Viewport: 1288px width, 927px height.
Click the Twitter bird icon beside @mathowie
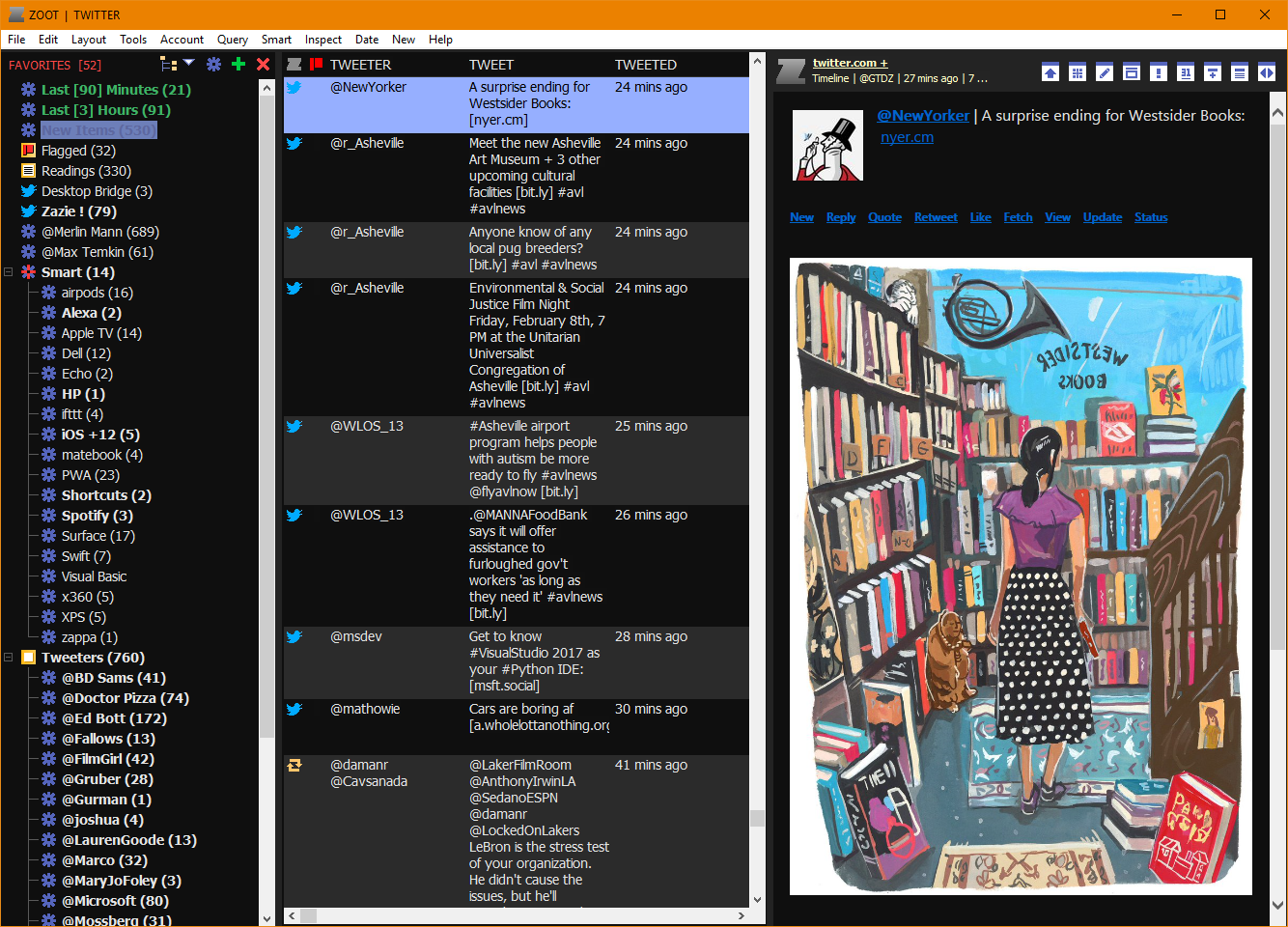point(294,709)
